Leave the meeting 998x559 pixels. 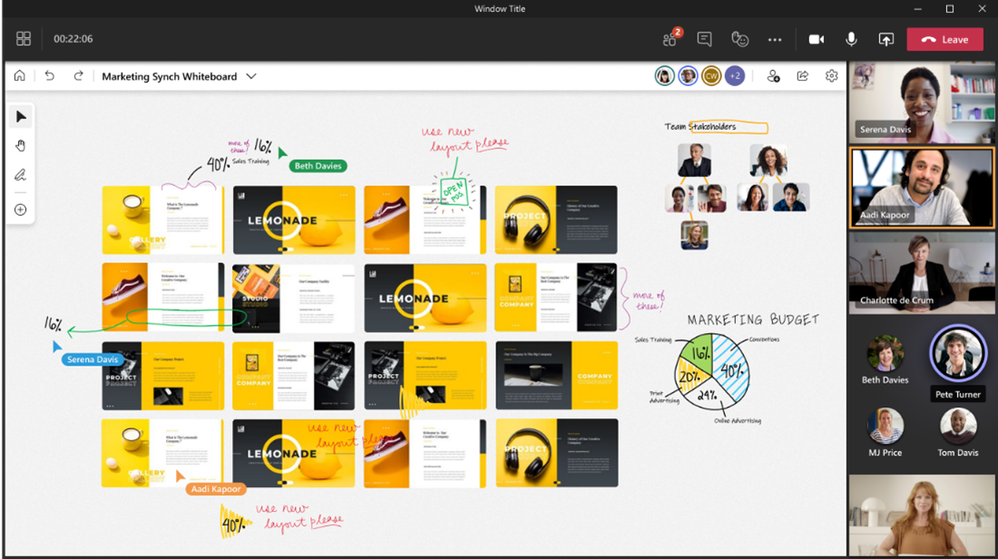tap(945, 39)
